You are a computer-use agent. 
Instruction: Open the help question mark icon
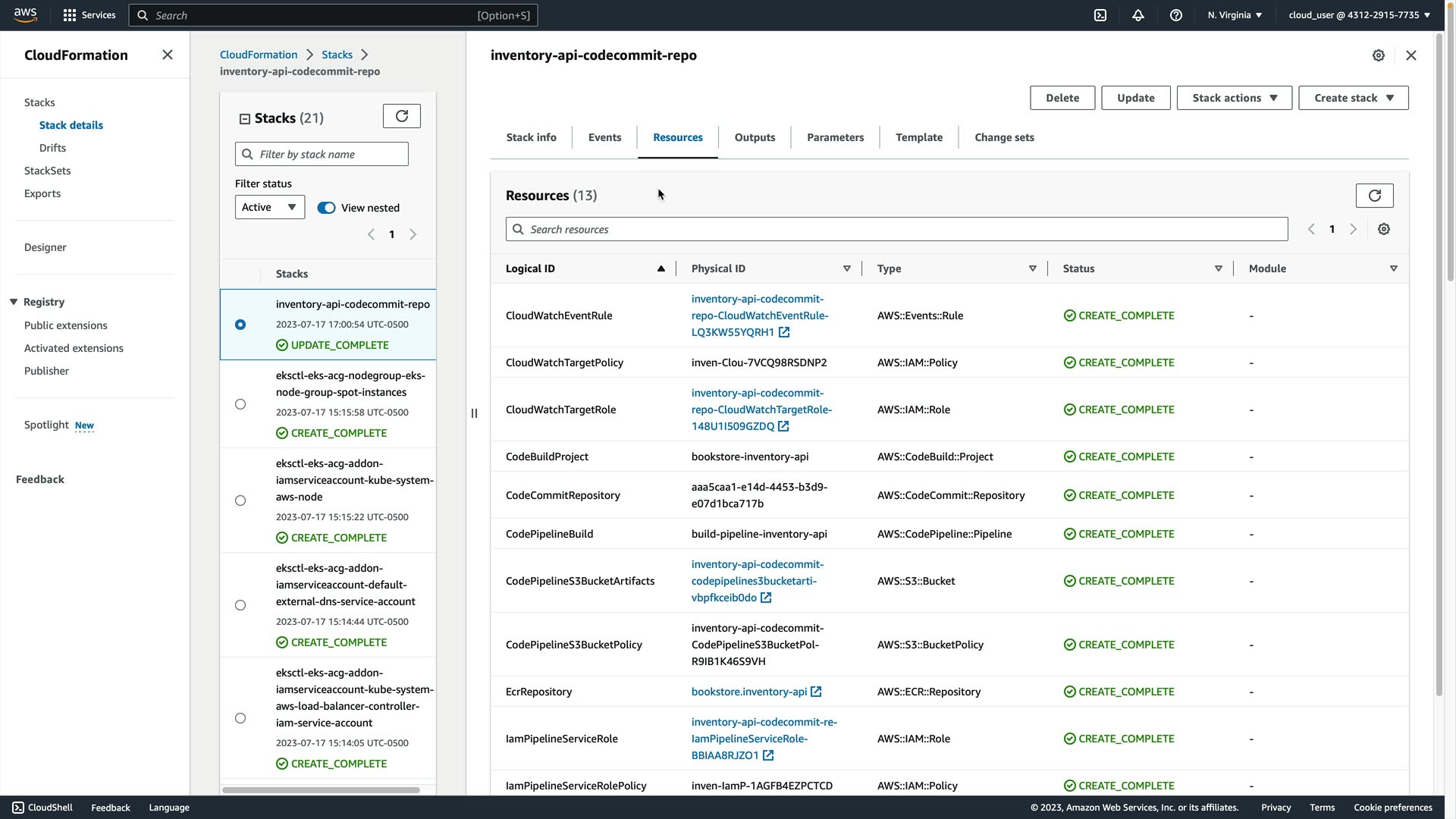tap(1175, 15)
